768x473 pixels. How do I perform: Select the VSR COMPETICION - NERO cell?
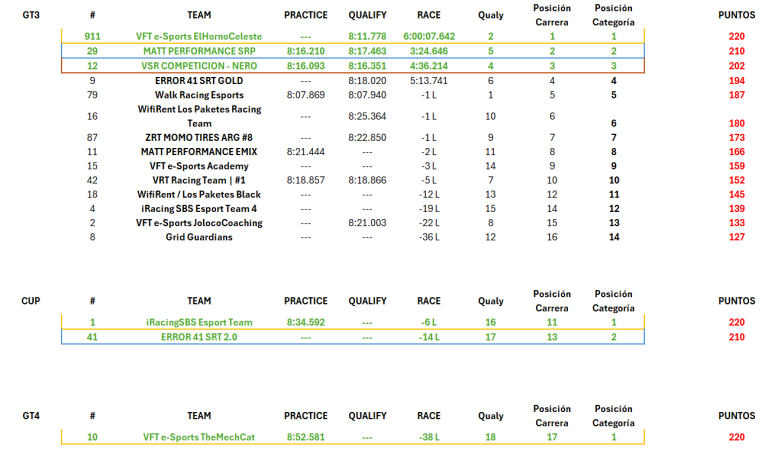coord(199,66)
